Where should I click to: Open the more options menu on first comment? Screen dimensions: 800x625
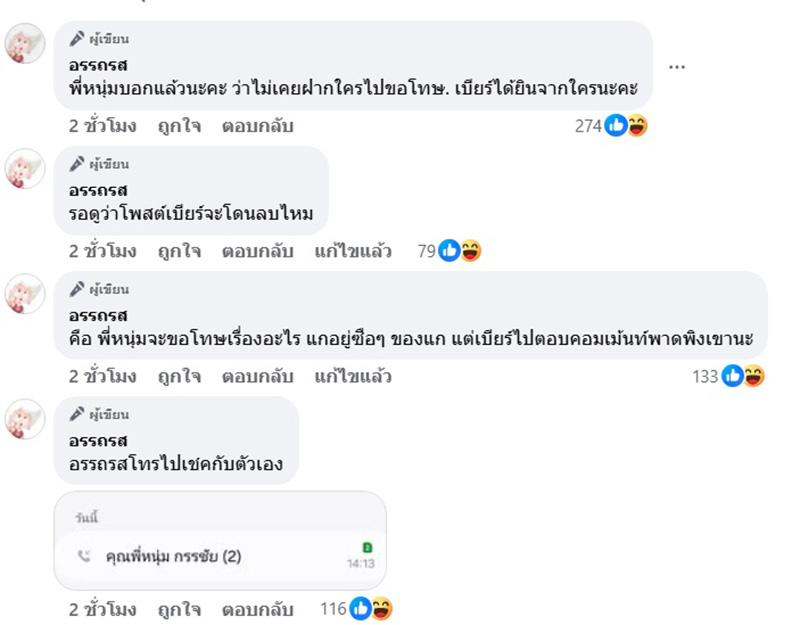click(679, 66)
